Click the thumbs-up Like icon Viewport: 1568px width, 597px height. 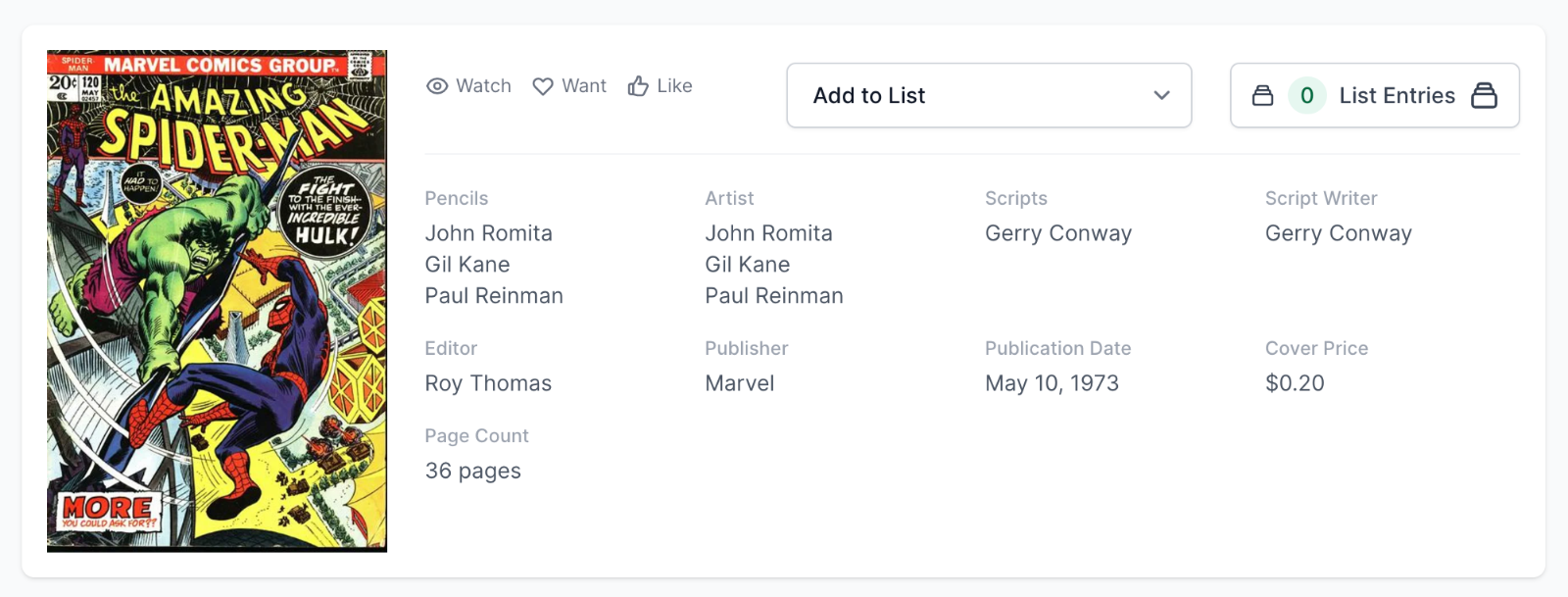point(638,86)
